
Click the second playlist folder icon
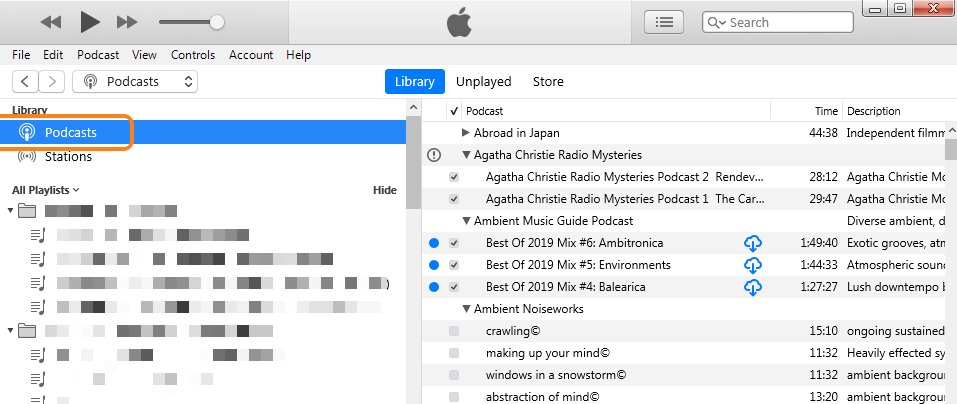(x=27, y=331)
